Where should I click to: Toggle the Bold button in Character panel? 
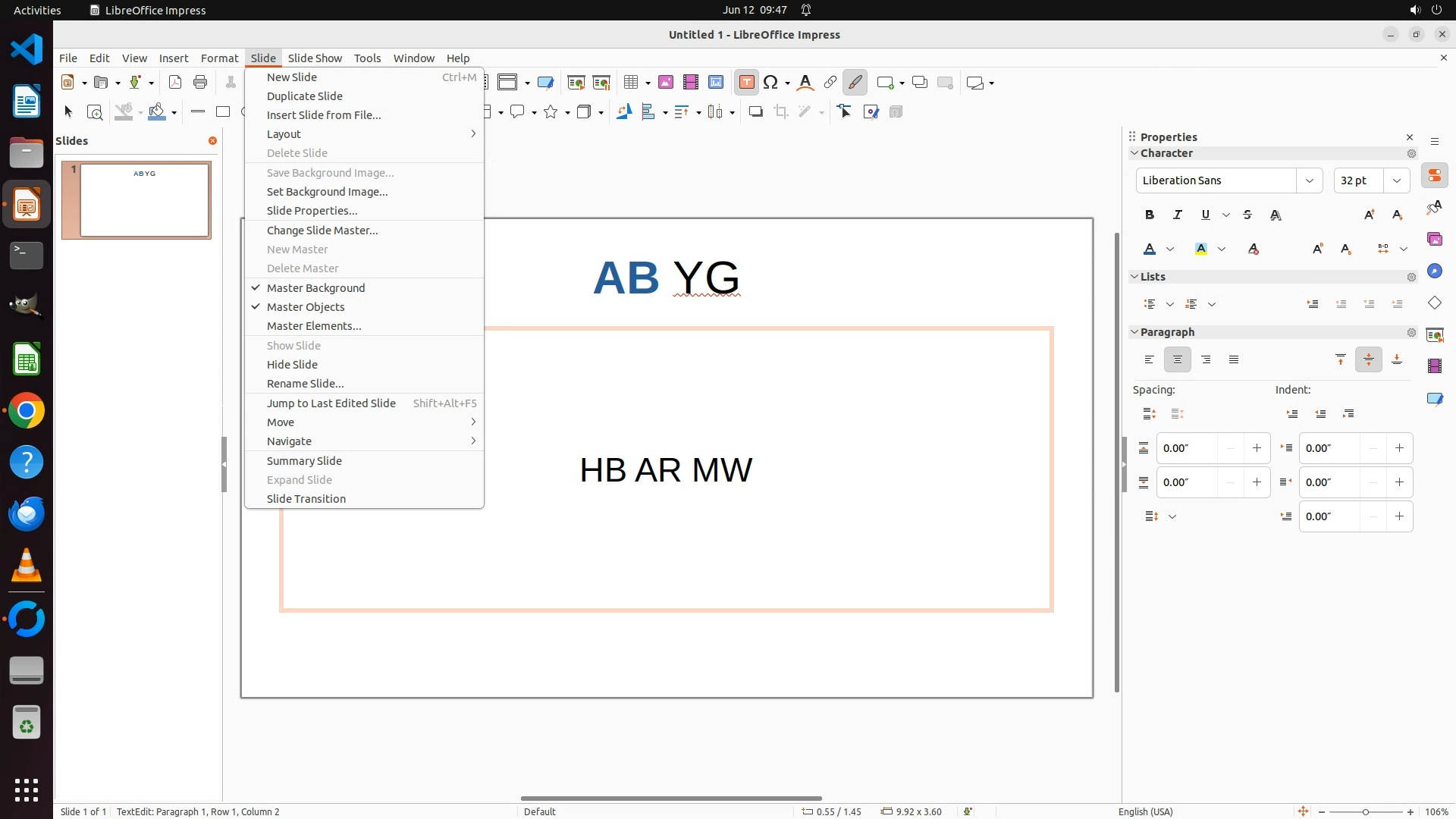(x=1150, y=215)
